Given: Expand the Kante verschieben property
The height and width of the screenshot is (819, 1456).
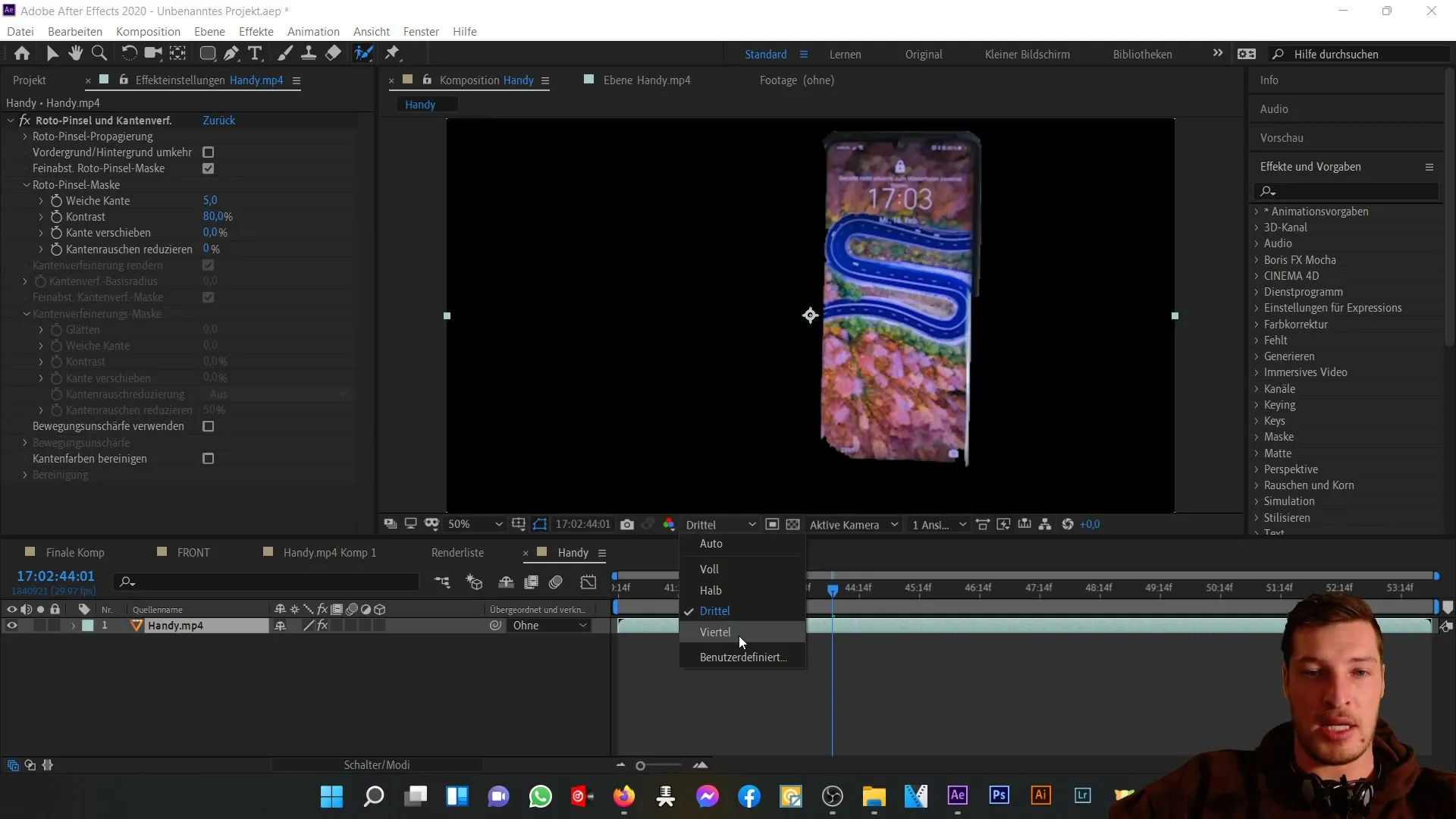Looking at the screenshot, I should (x=41, y=233).
